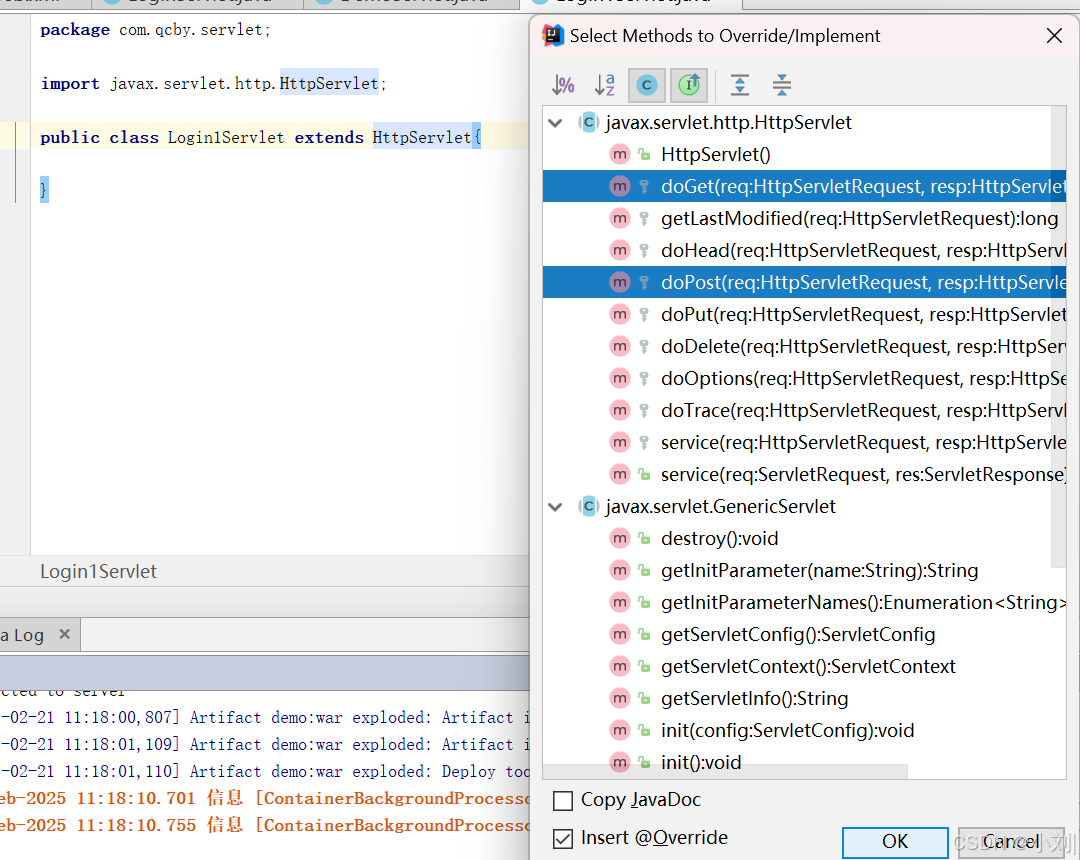Toggle show classes button

coord(646,85)
